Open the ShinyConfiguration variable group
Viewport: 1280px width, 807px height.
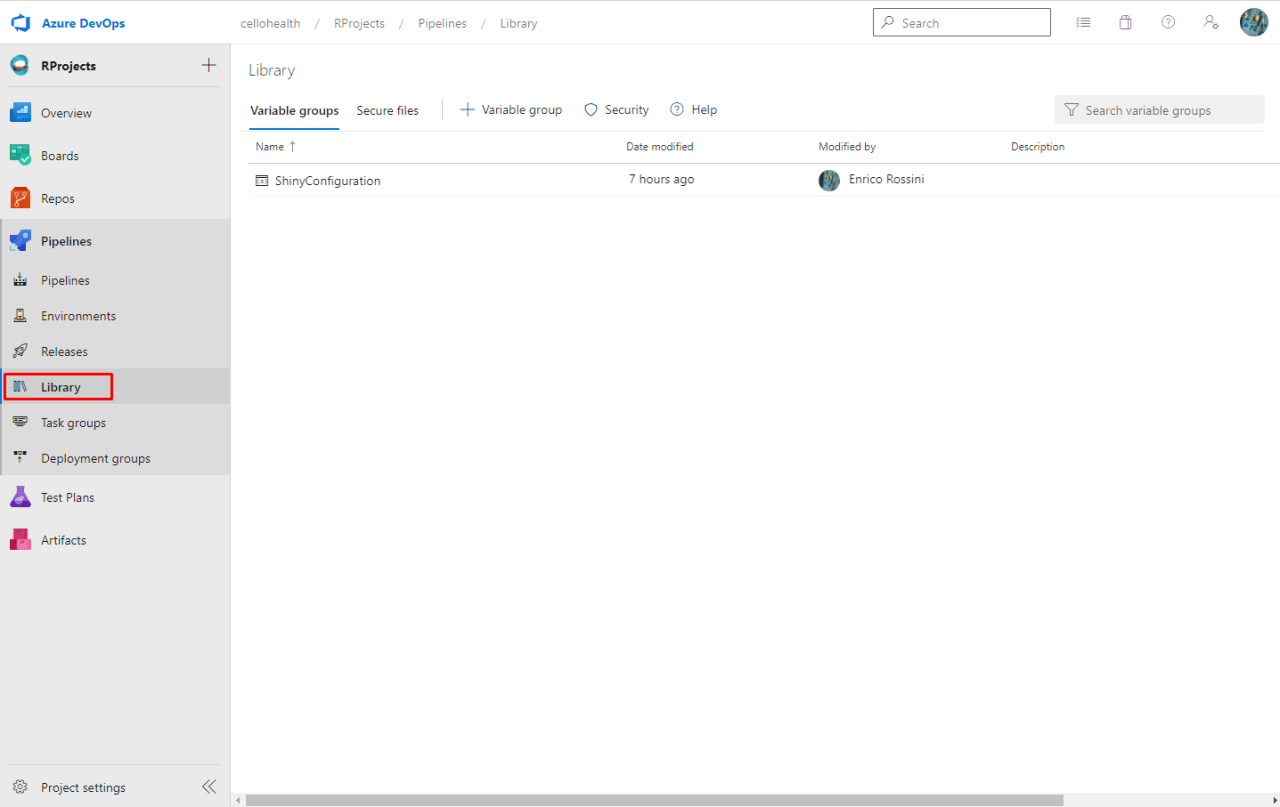[x=326, y=180]
